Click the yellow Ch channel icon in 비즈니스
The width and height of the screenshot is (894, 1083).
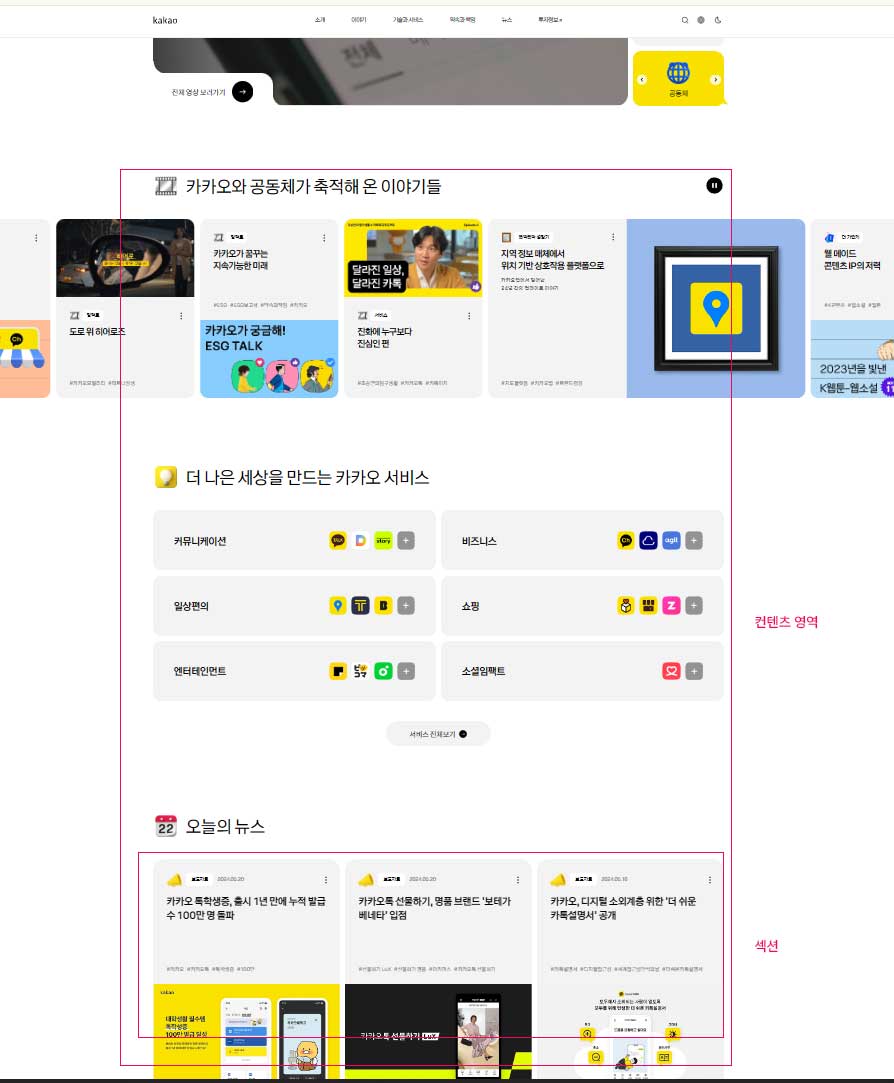(625, 540)
